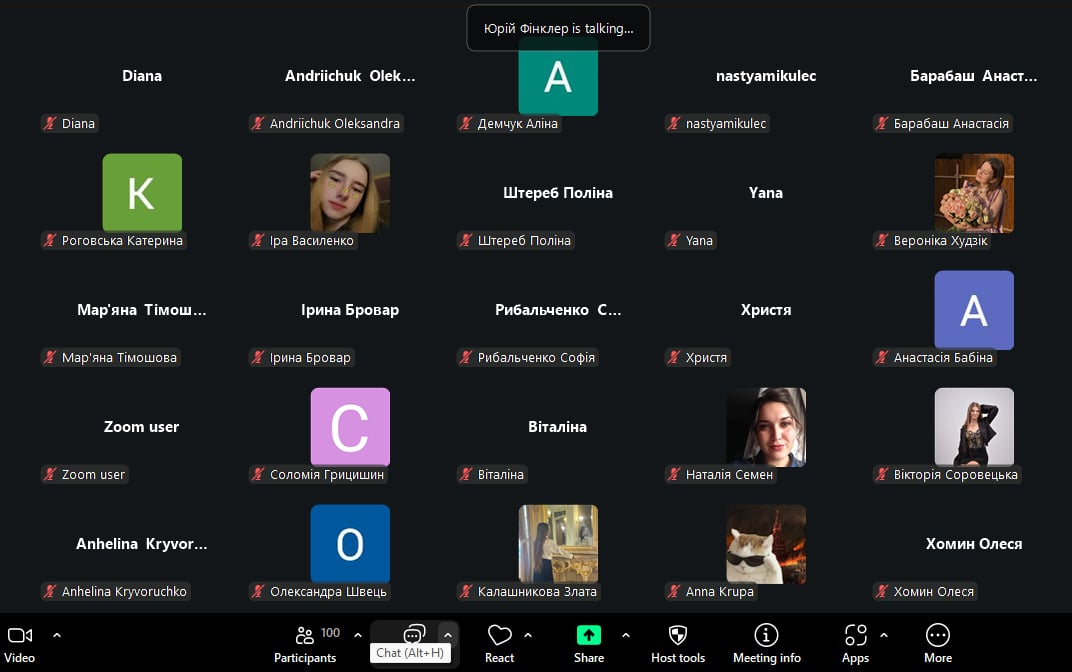Screen dimensions: 1072x672
Task: Expand the Participants options chevron
Action: click(x=358, y=635)
